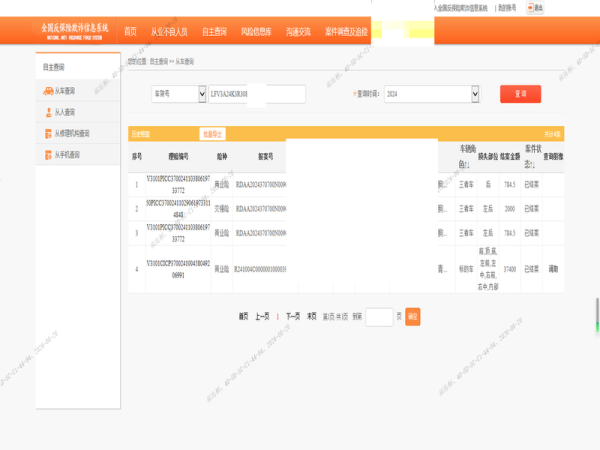Viewport: 600px width, 450px height.
Task: Open the 从业不良人员 menu item
Action: 169,32
